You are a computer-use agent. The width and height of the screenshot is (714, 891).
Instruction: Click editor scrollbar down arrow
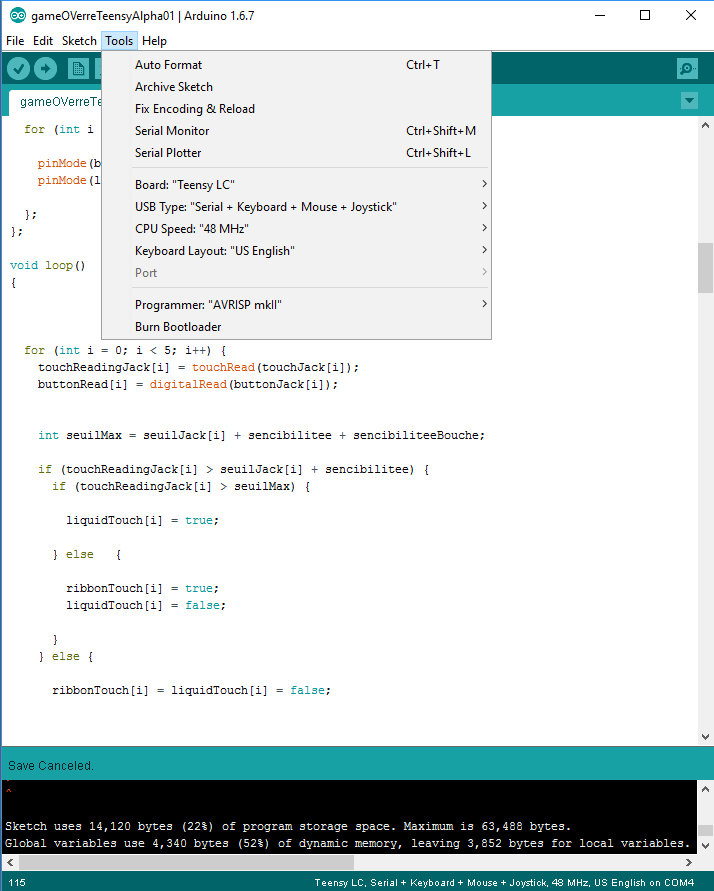tap(705, 736)
